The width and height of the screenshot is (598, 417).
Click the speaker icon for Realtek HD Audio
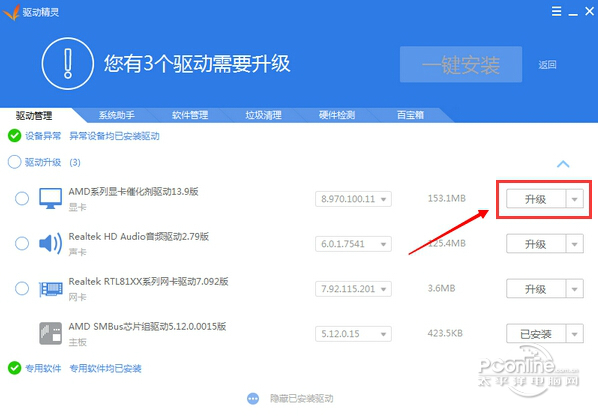pos(50,243)
